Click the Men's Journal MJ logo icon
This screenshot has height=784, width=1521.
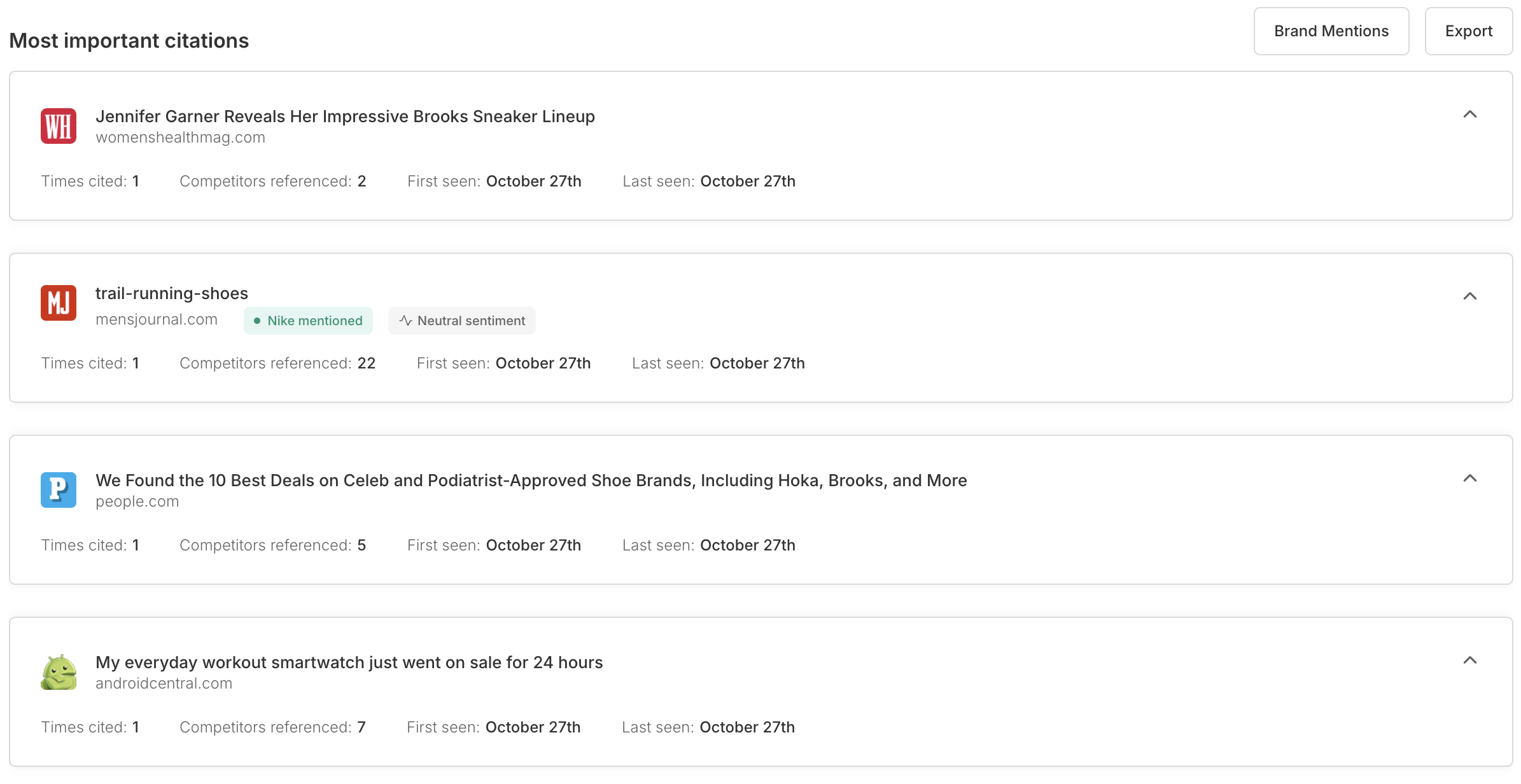(59, 303)
